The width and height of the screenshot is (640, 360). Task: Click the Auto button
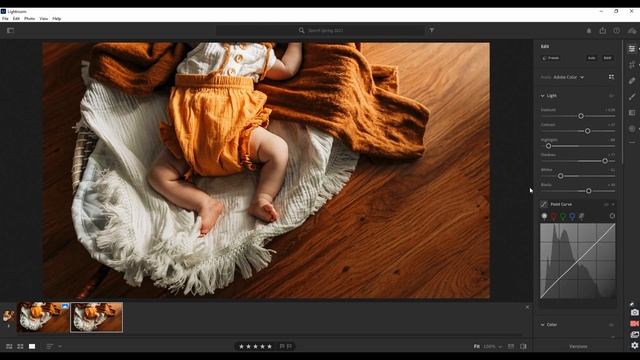tap(591, 58)
